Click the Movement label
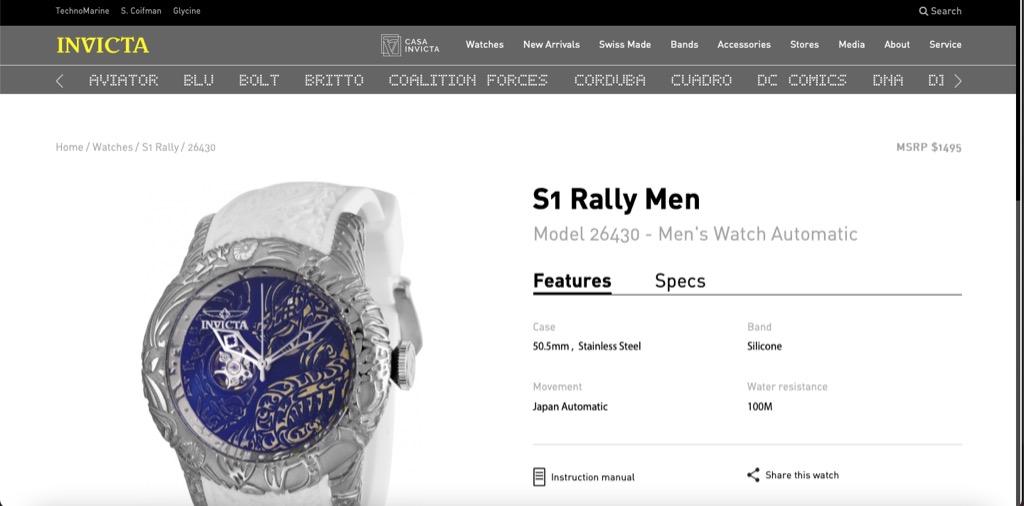Screen dimensions: 1024x506 click(557, 387)
